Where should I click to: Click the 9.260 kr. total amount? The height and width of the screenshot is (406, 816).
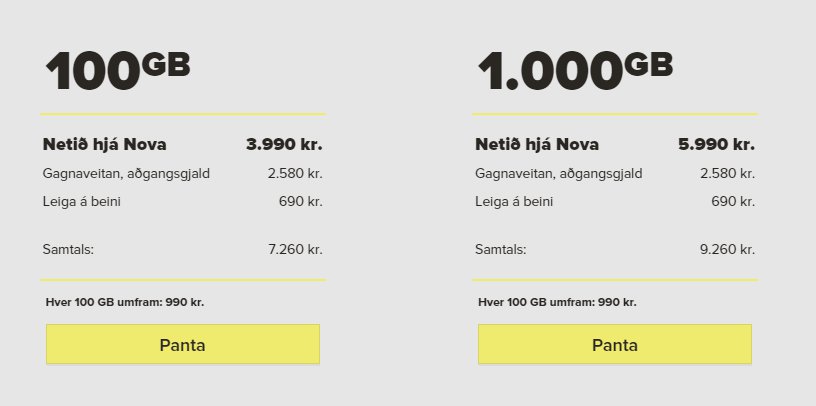click(x=727, y=249)
